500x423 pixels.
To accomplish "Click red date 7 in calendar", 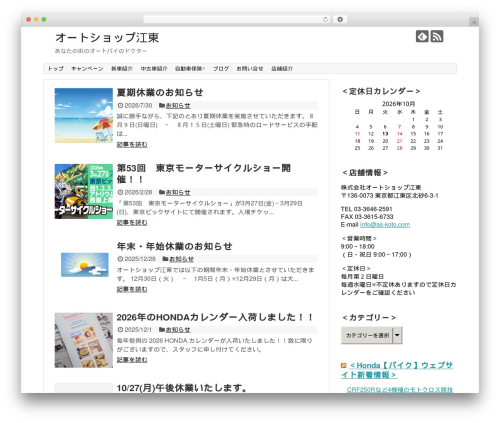I will coord(399,127).
